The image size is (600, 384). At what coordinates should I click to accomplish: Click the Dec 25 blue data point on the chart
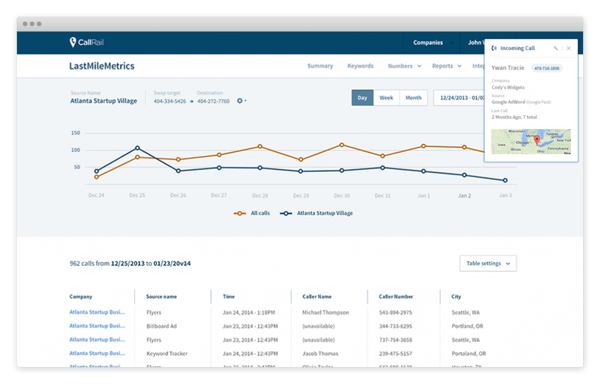point(137,148)
